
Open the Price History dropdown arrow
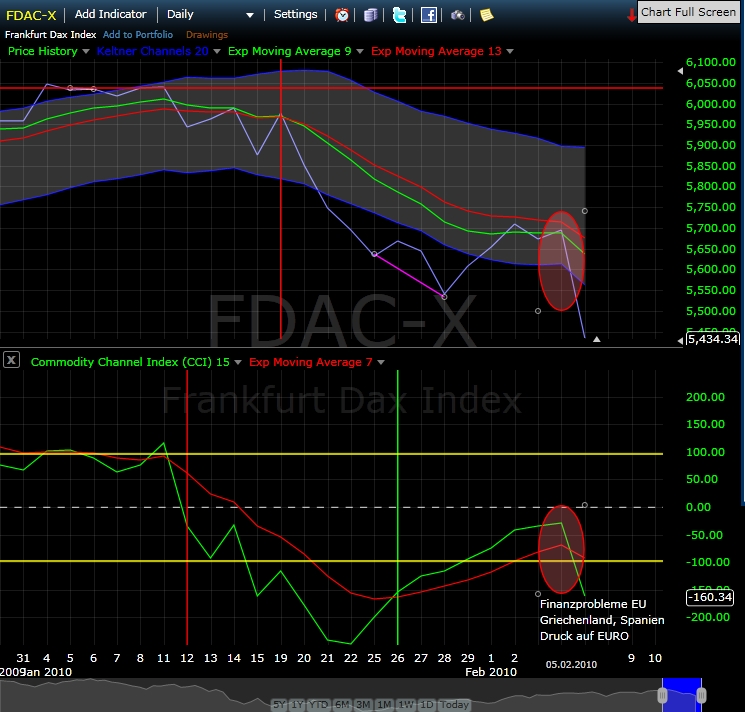click(x=86, y=51)
